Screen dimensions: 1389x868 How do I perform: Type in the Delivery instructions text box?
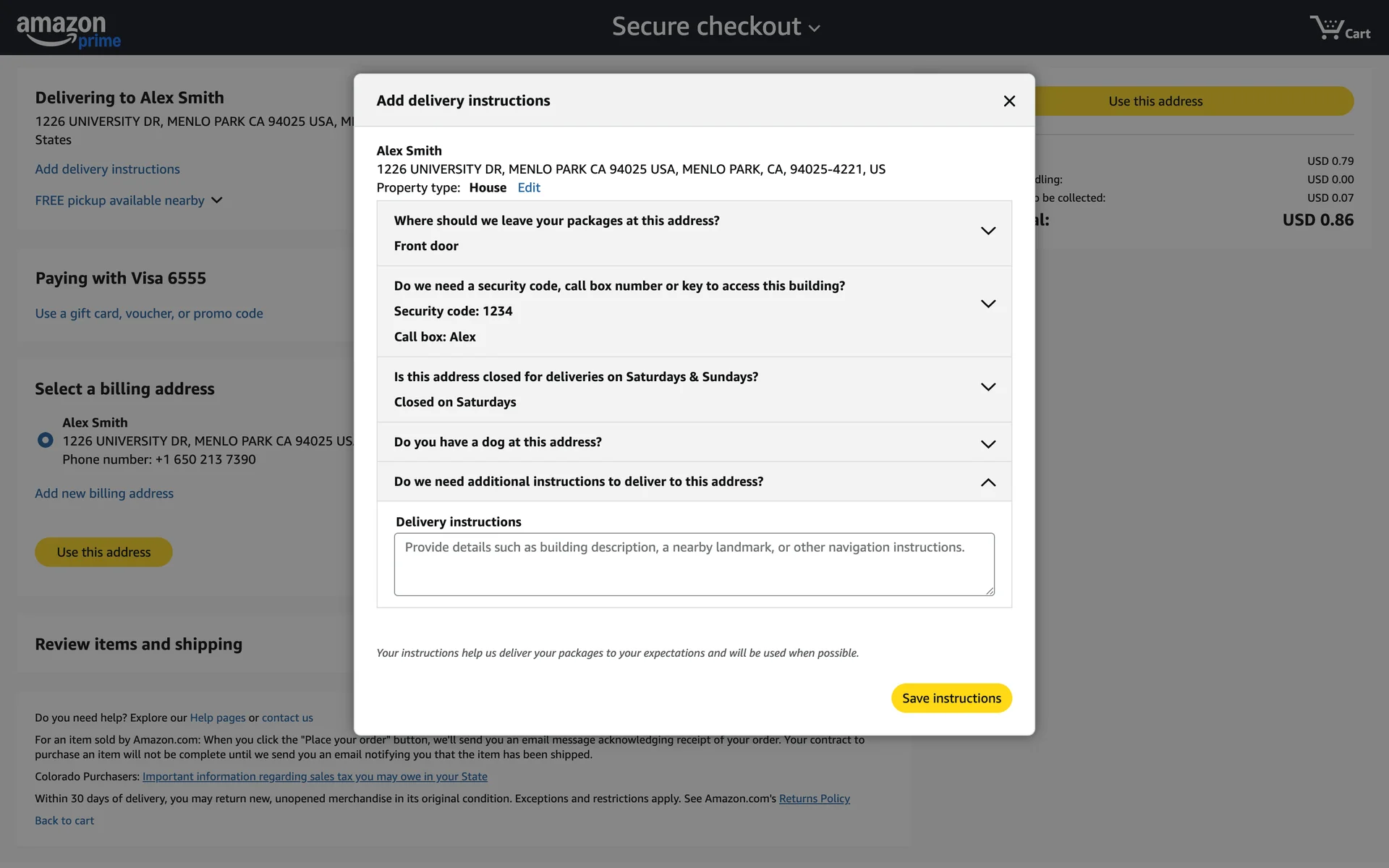pyautogui.click(x=694, y=565)
